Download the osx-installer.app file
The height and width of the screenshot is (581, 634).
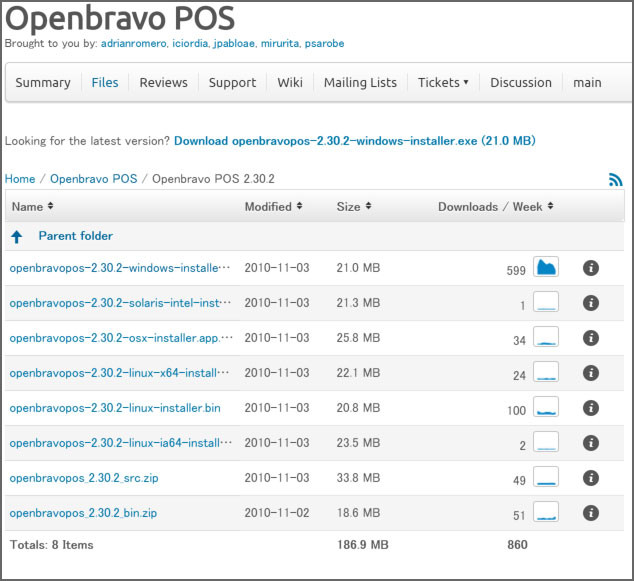[x=121, y=338]
